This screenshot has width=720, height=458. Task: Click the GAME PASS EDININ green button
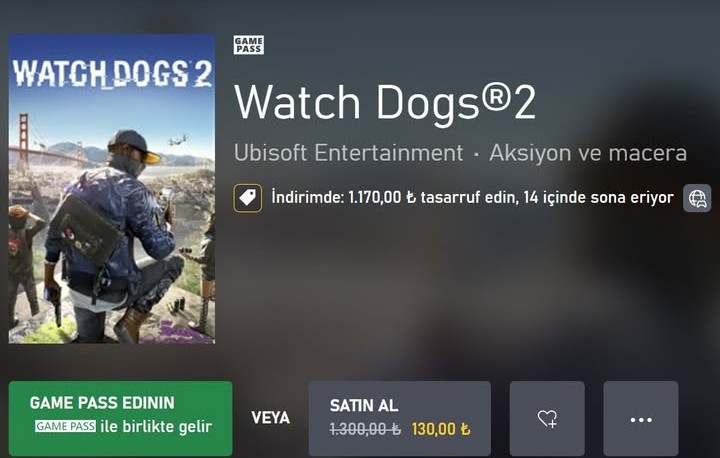[x=120, y=418]
